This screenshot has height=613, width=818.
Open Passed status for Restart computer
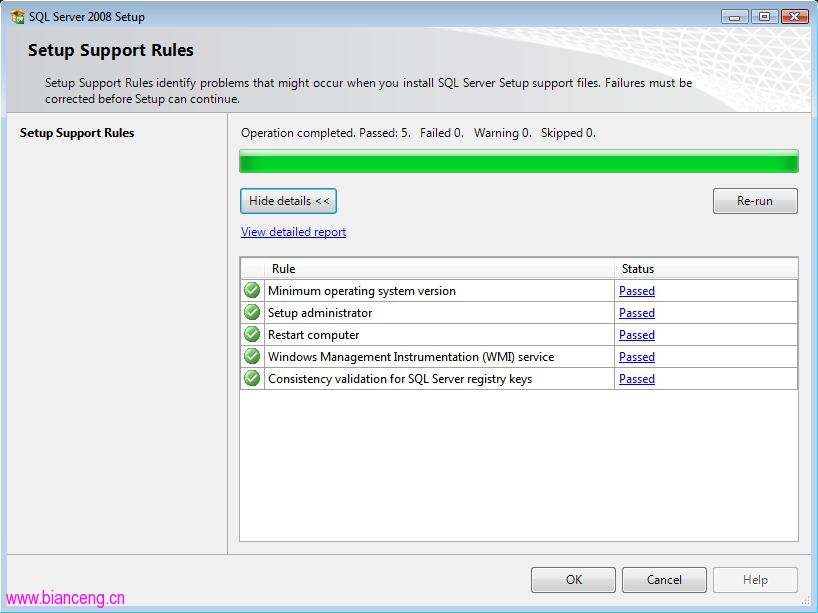point(636,334)
